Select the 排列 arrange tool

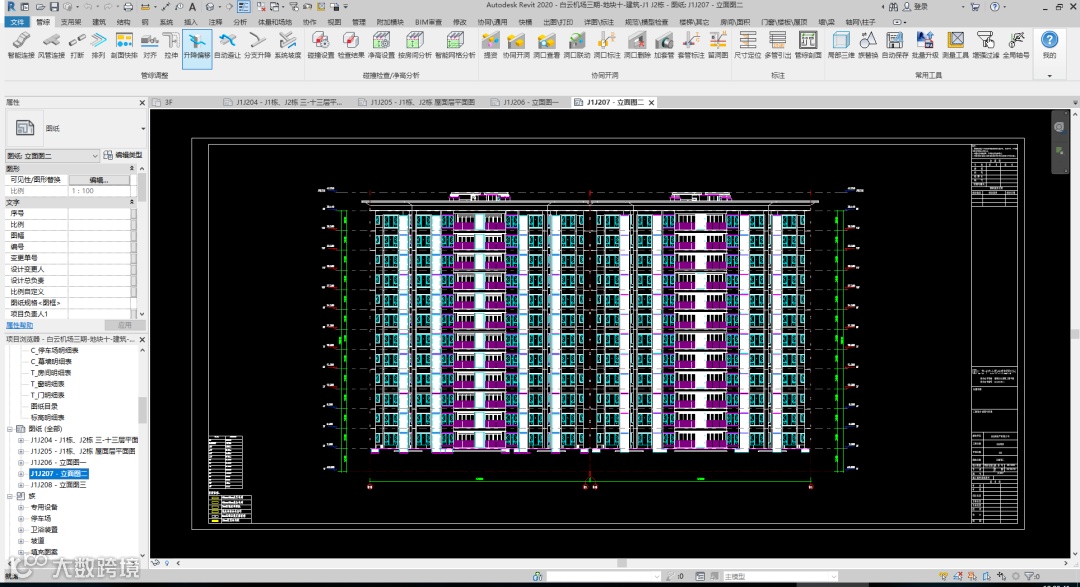pos(98,46)
